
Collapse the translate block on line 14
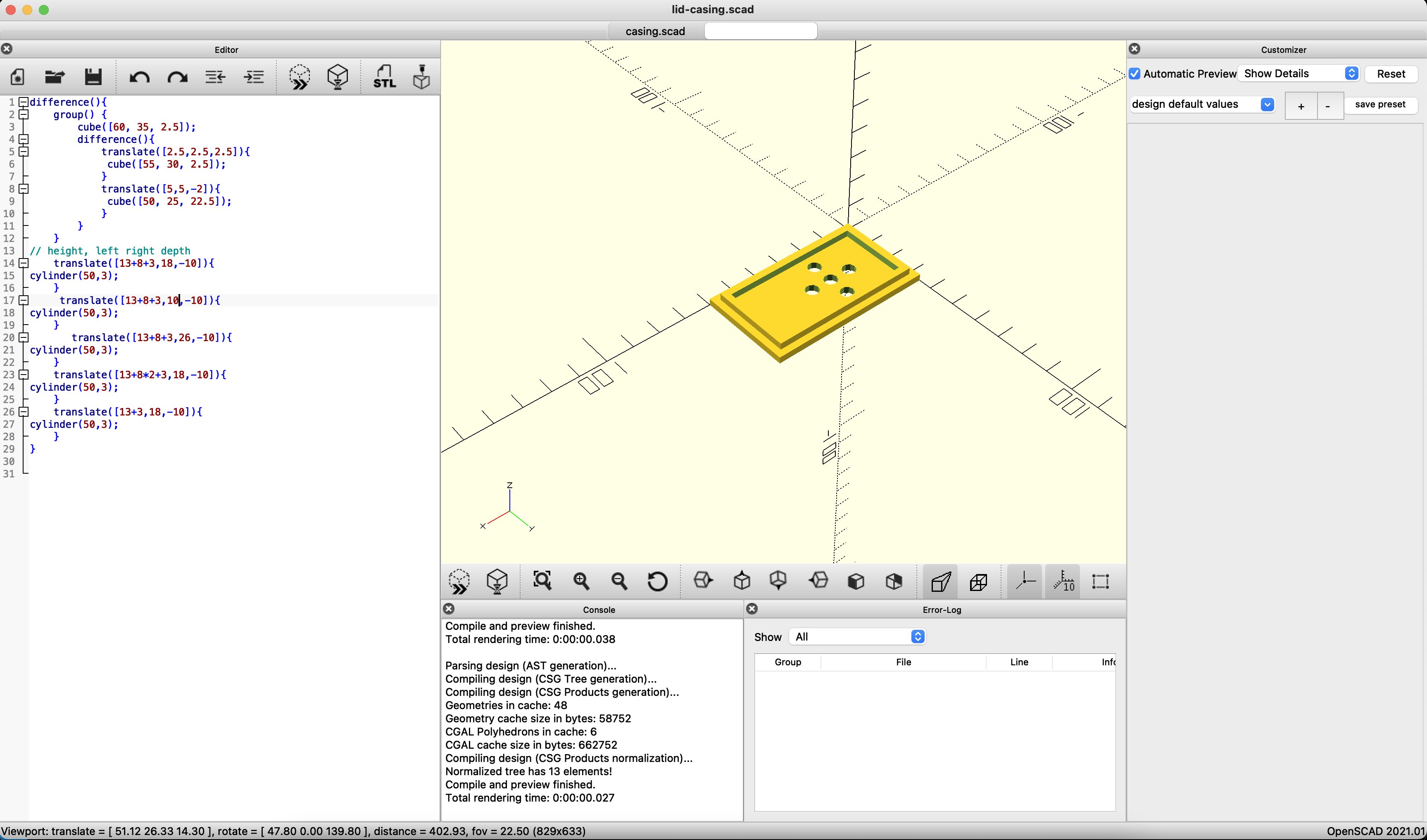[x=24, y=263]
